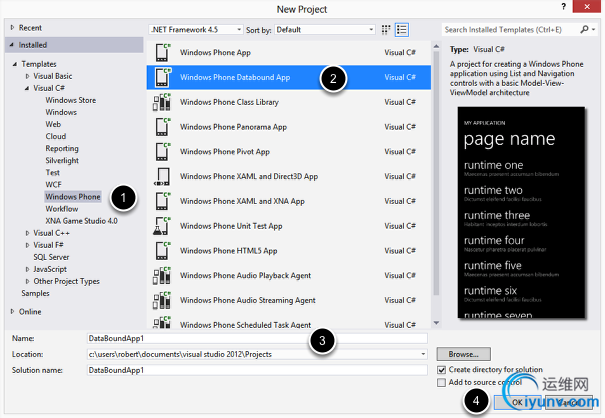
Task: Select the Reporting category
Action: [62, 149]
